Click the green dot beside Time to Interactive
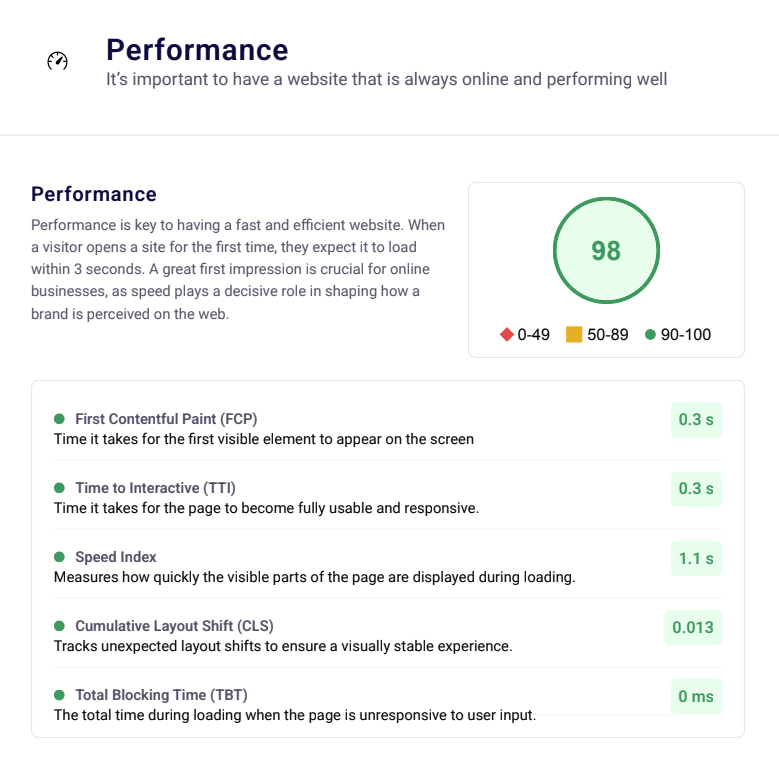Viewport: 779px width, 761px height. click(x=59, y=488)
